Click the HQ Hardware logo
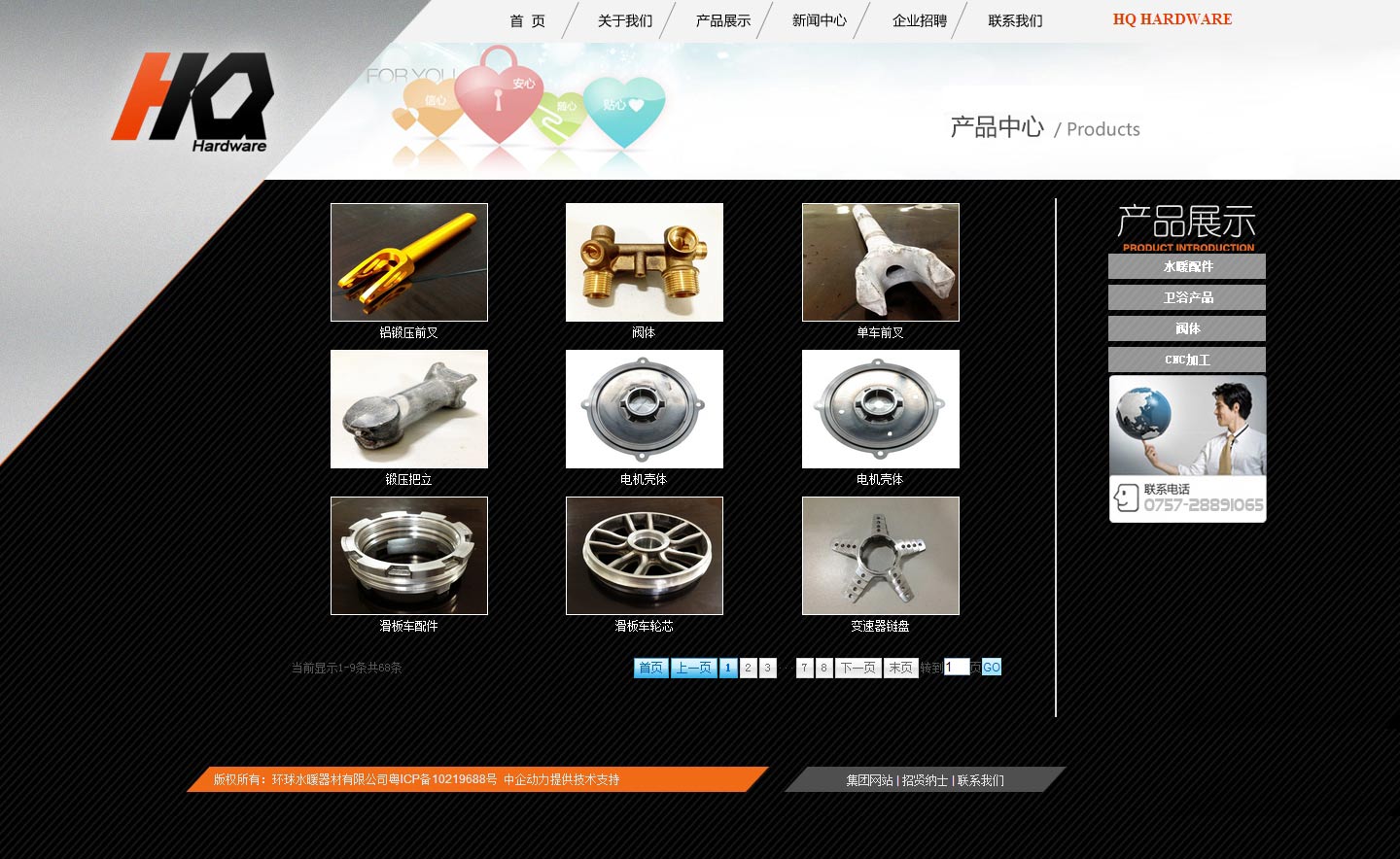 (x=194, y=102)
